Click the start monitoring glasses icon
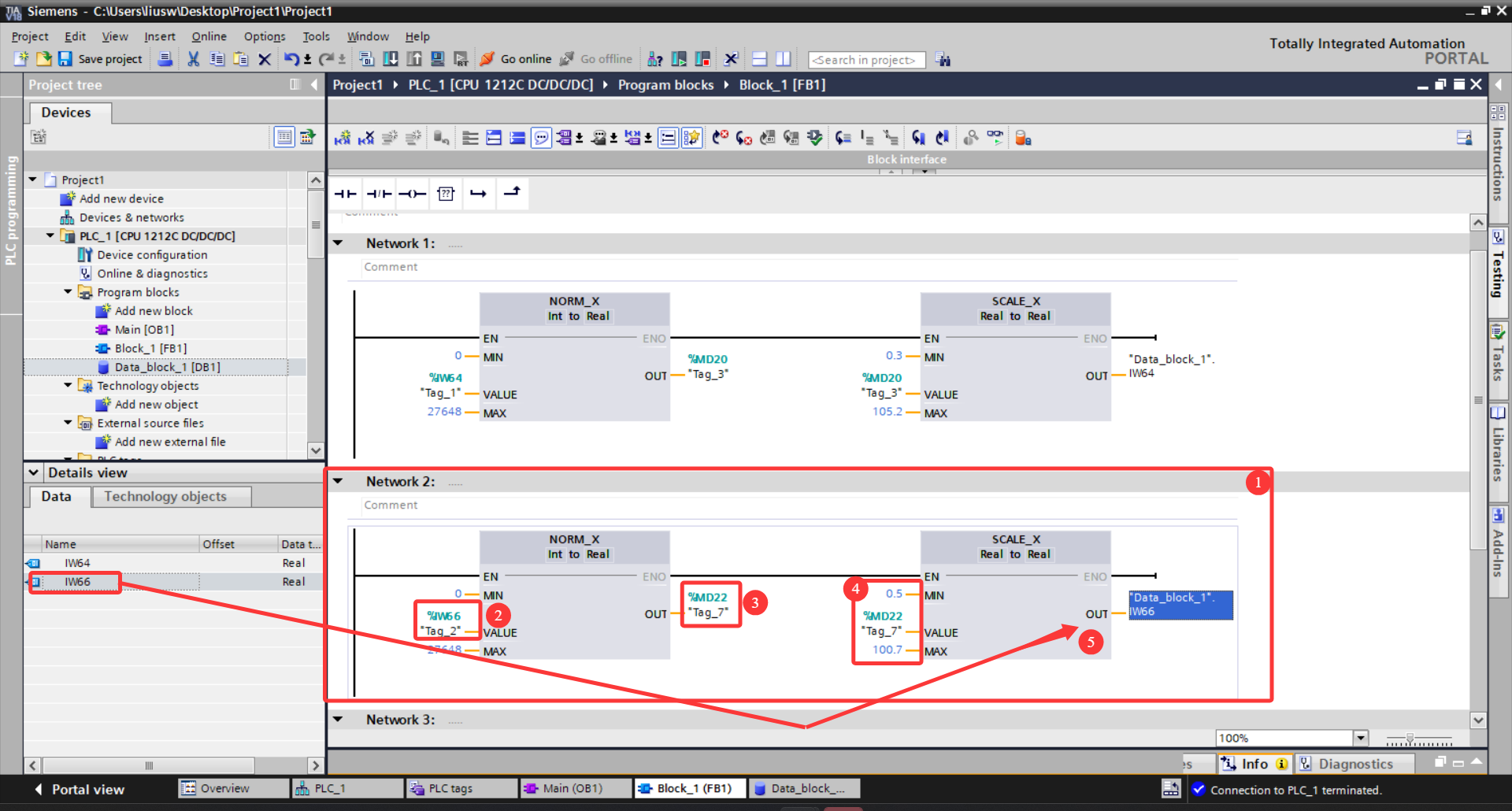1512x811 pixels. [995, 138]
